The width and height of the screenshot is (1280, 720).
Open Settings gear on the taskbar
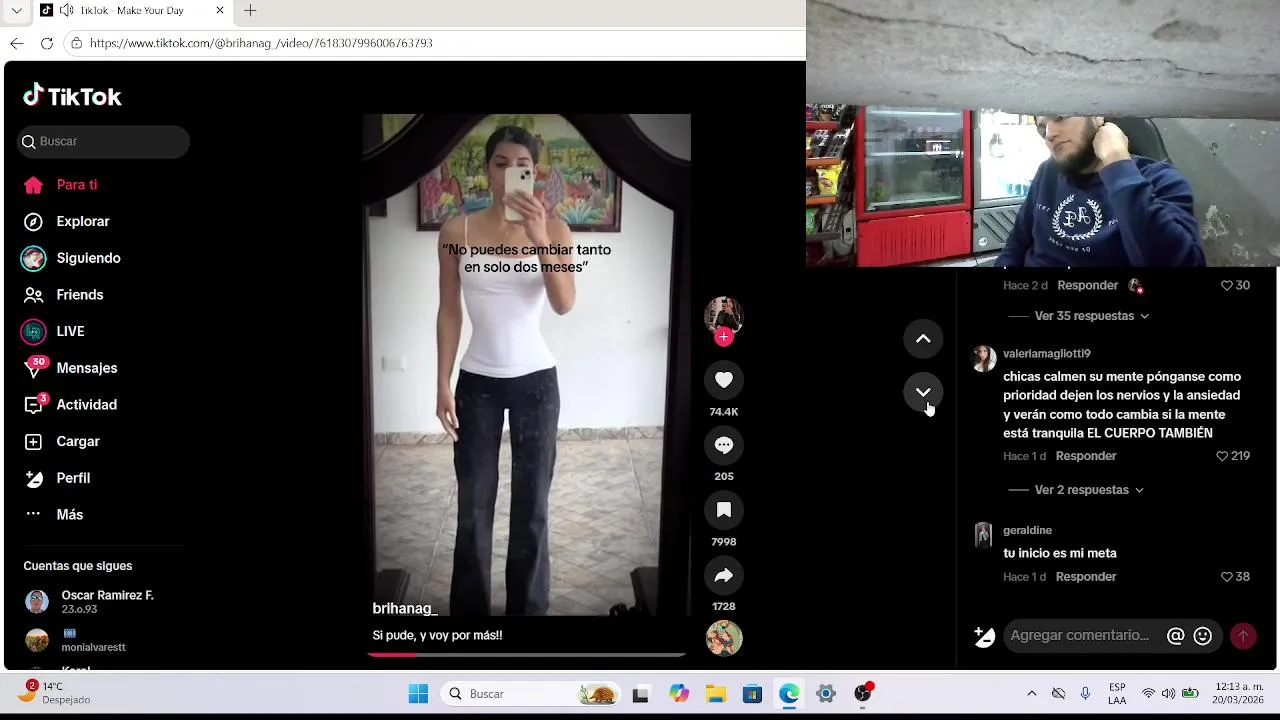pos(826,694)
